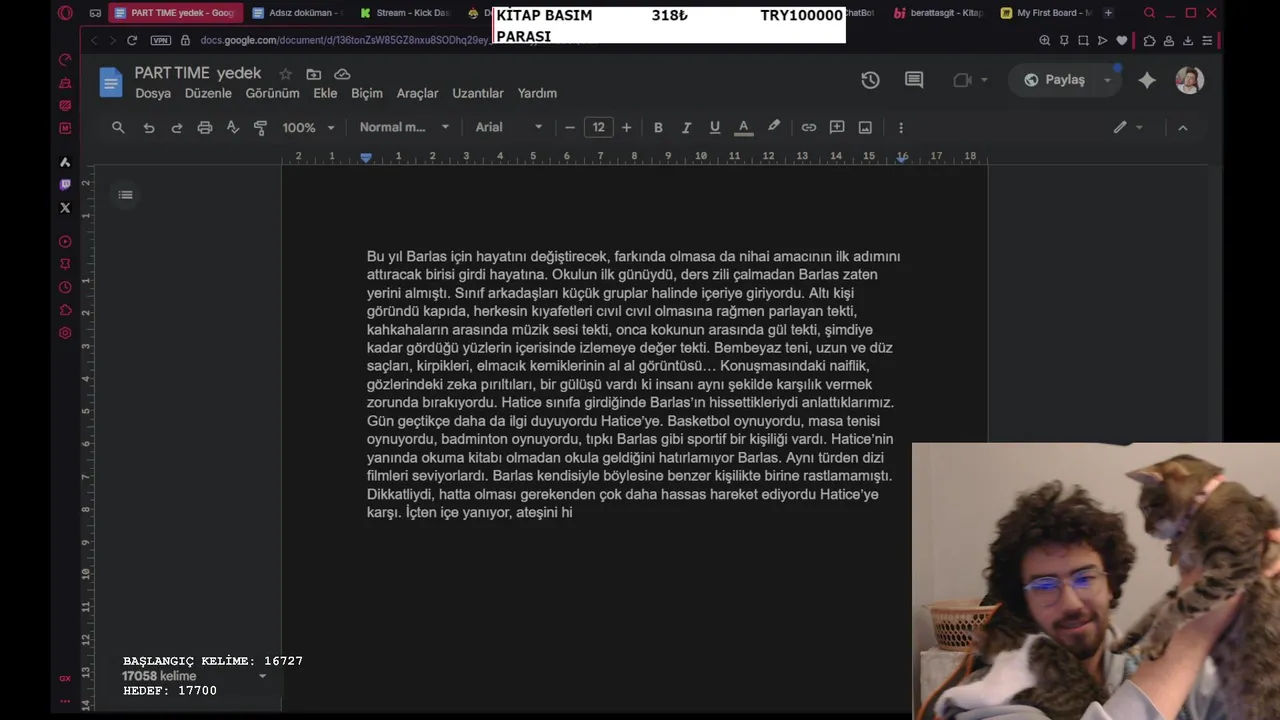Open the Biçim menu
This screenshot has height=720, width=1280.
[367, 93]
